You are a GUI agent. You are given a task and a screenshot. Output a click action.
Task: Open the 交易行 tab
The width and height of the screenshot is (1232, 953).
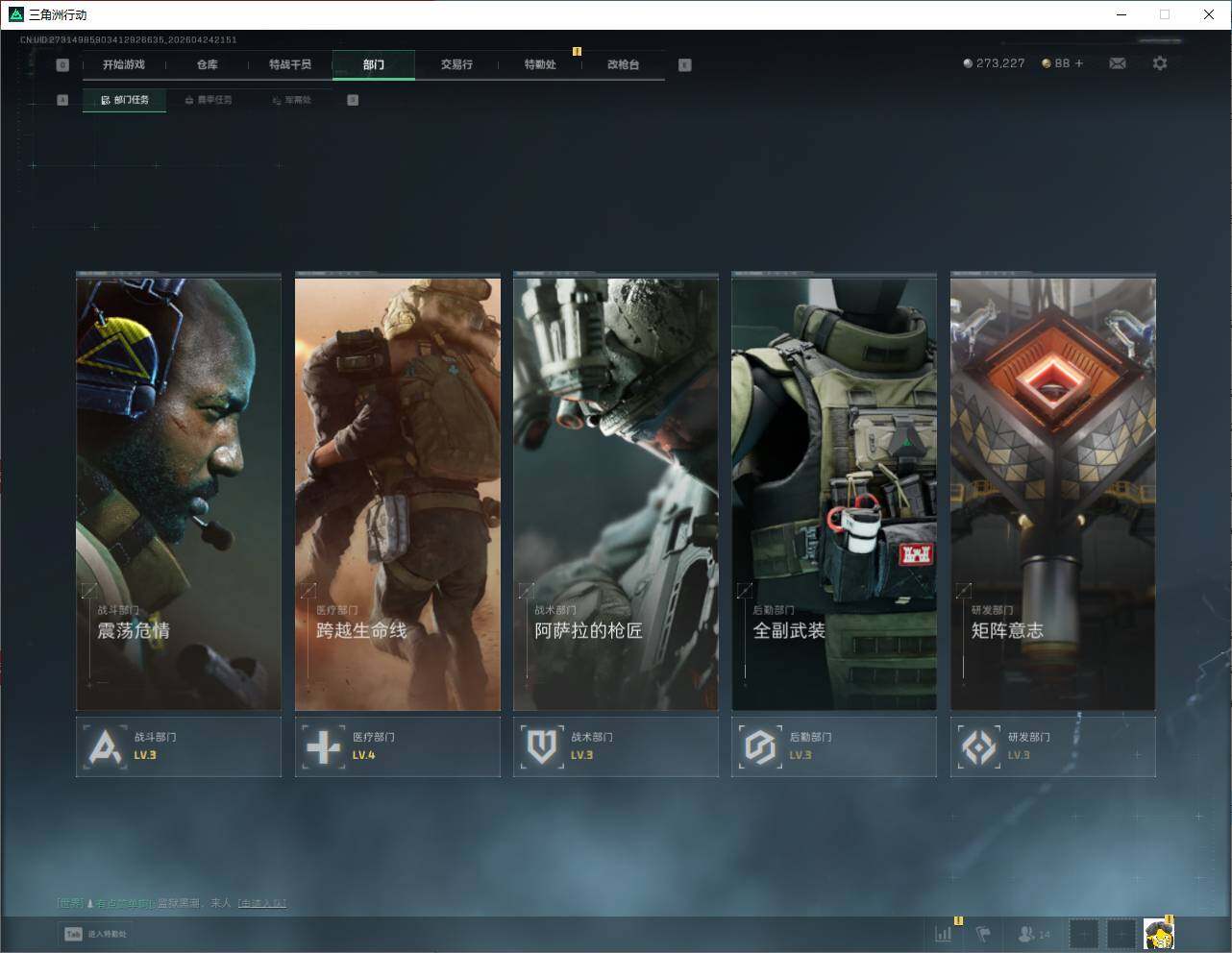[x=456, y=64]
